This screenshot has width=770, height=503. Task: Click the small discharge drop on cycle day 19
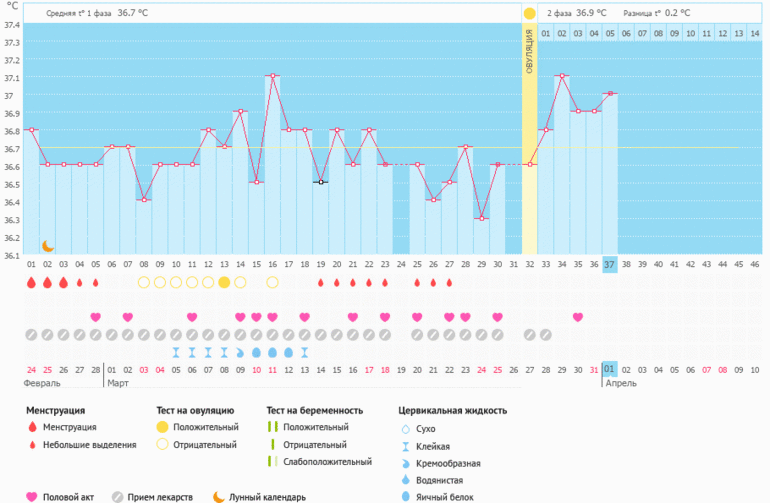click(x=321, y=283)
